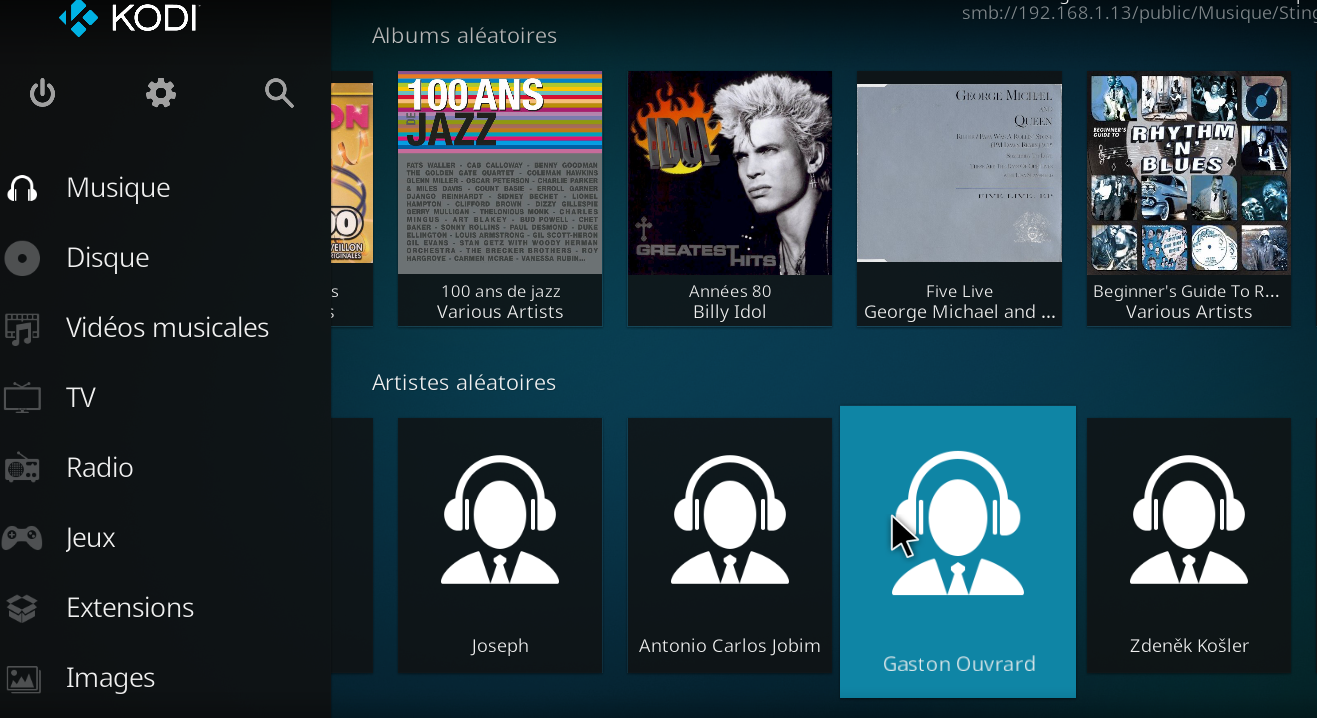Click the headphones icon beside Musique
The width and height of the screenshot is (1317, 718).
(x=22, y=188)
